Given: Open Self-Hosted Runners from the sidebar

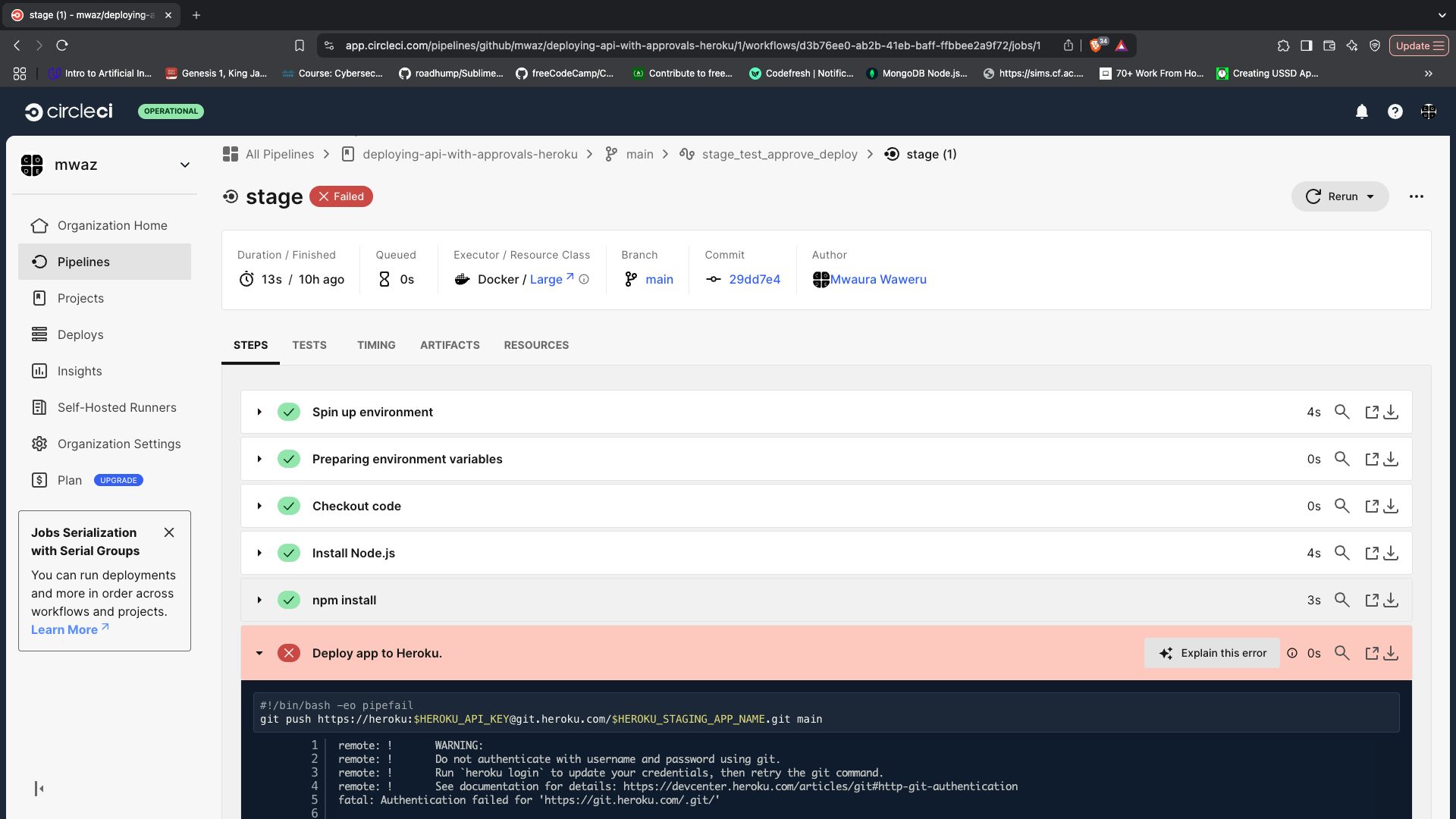Looking at the screenshot, I should pos(116,407).
